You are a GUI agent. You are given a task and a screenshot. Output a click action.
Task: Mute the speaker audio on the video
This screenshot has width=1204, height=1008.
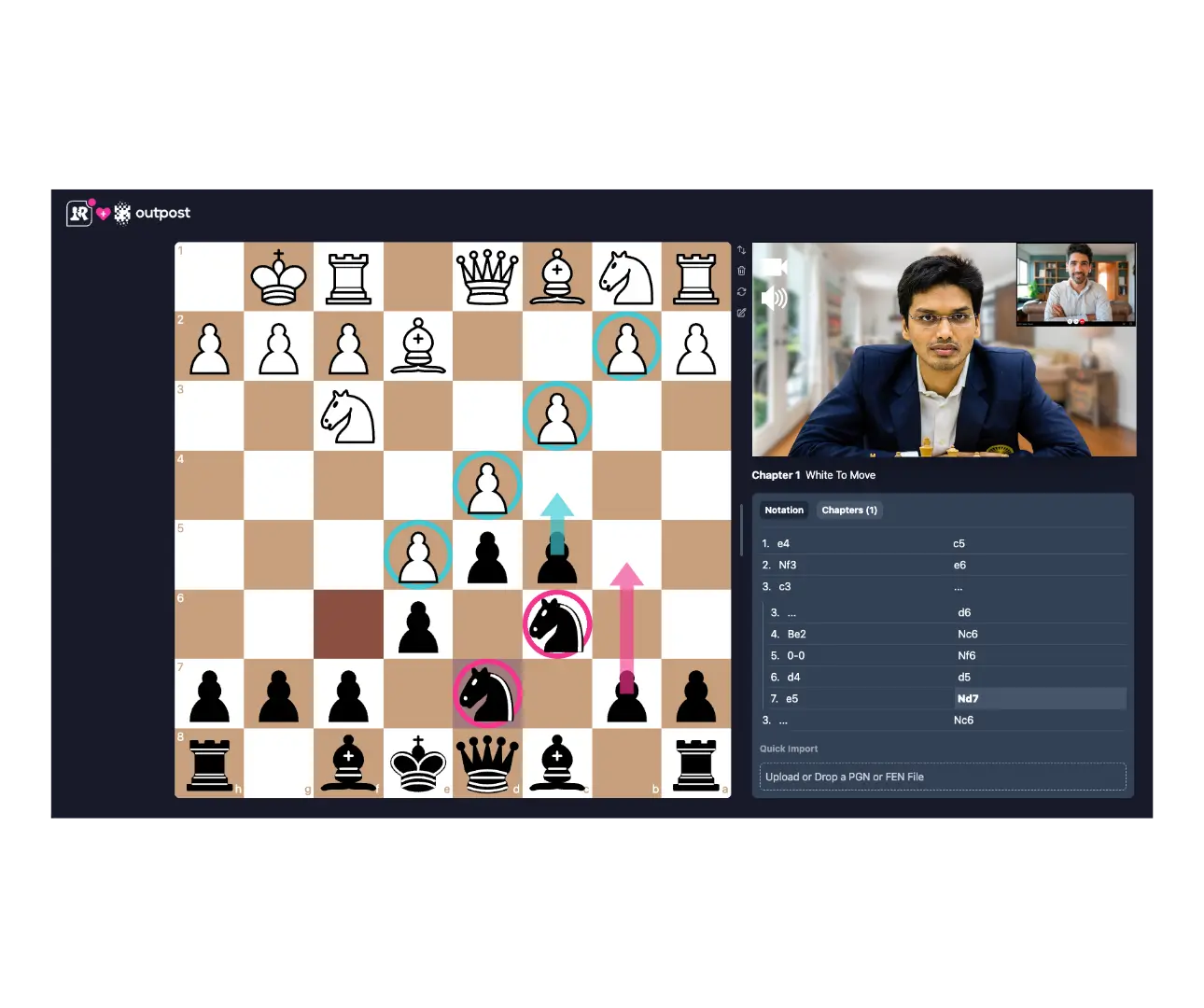point(773,299)
